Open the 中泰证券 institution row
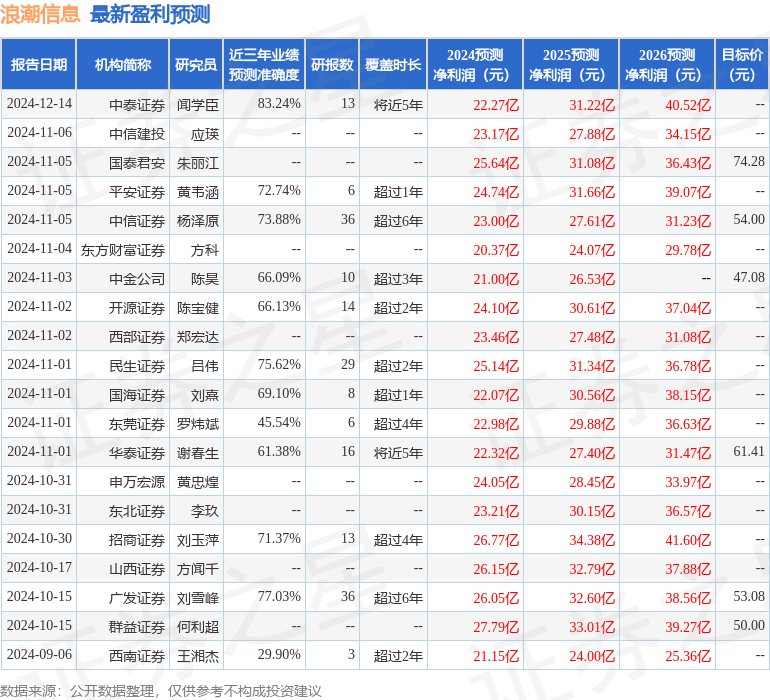The width and height of the screenshot is (770, 700). (x=137, y=104)
